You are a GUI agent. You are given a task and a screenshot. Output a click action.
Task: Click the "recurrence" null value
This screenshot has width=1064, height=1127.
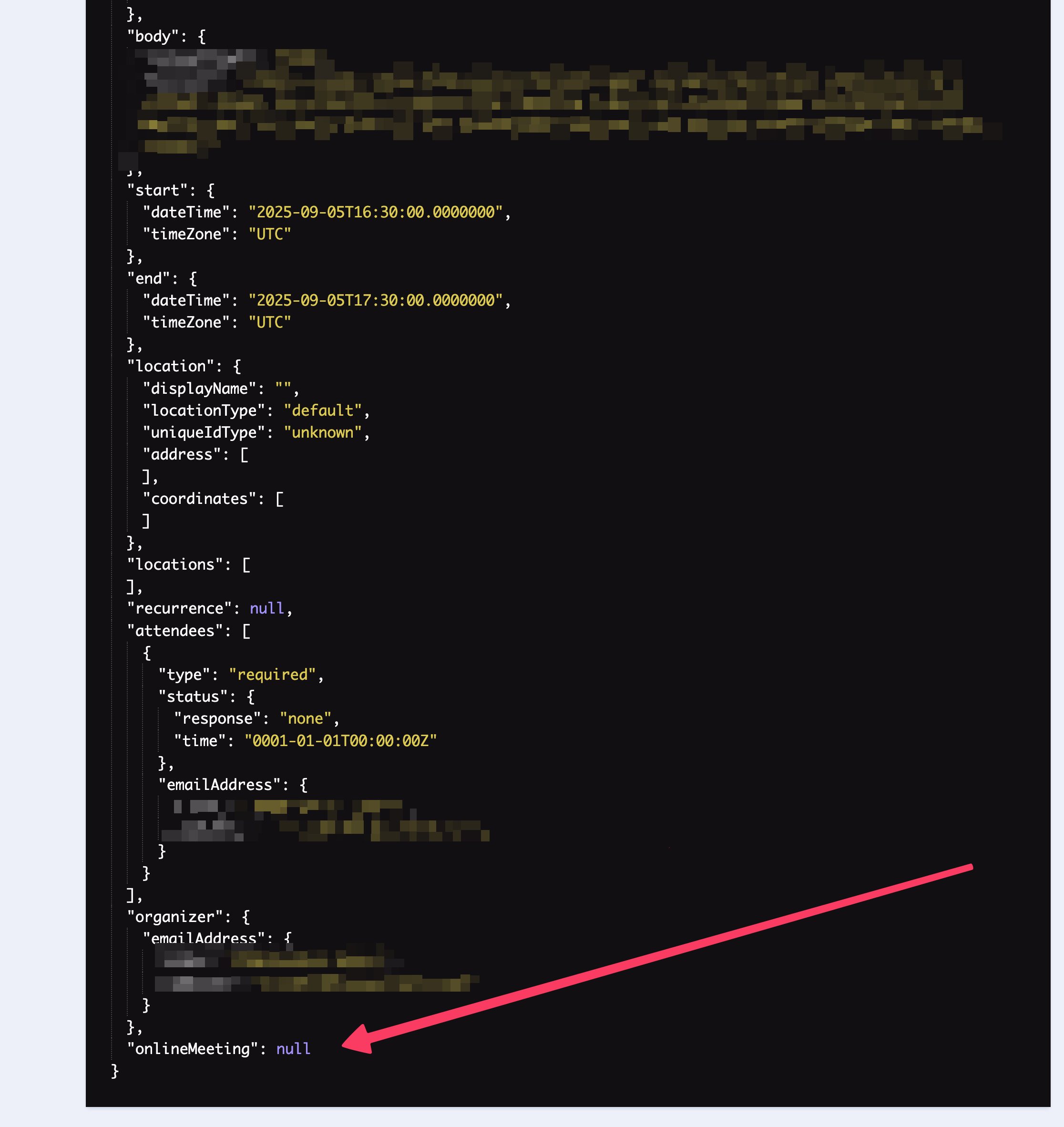[266, 609]
